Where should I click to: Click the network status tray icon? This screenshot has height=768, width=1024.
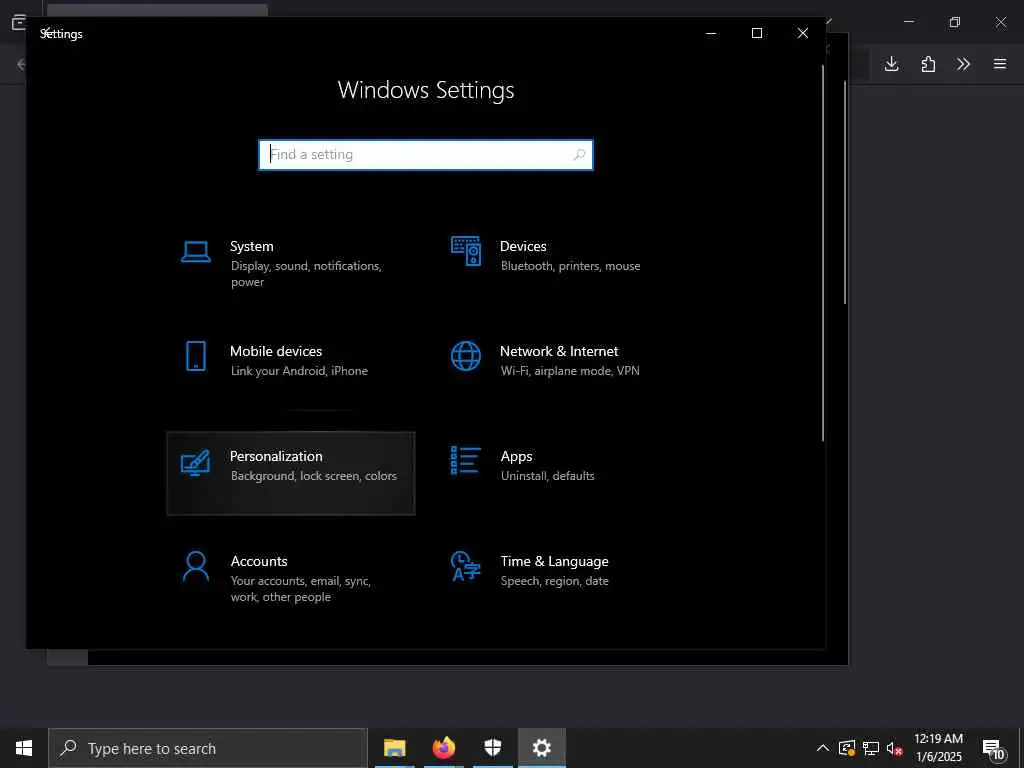click(x=871, y=748)
